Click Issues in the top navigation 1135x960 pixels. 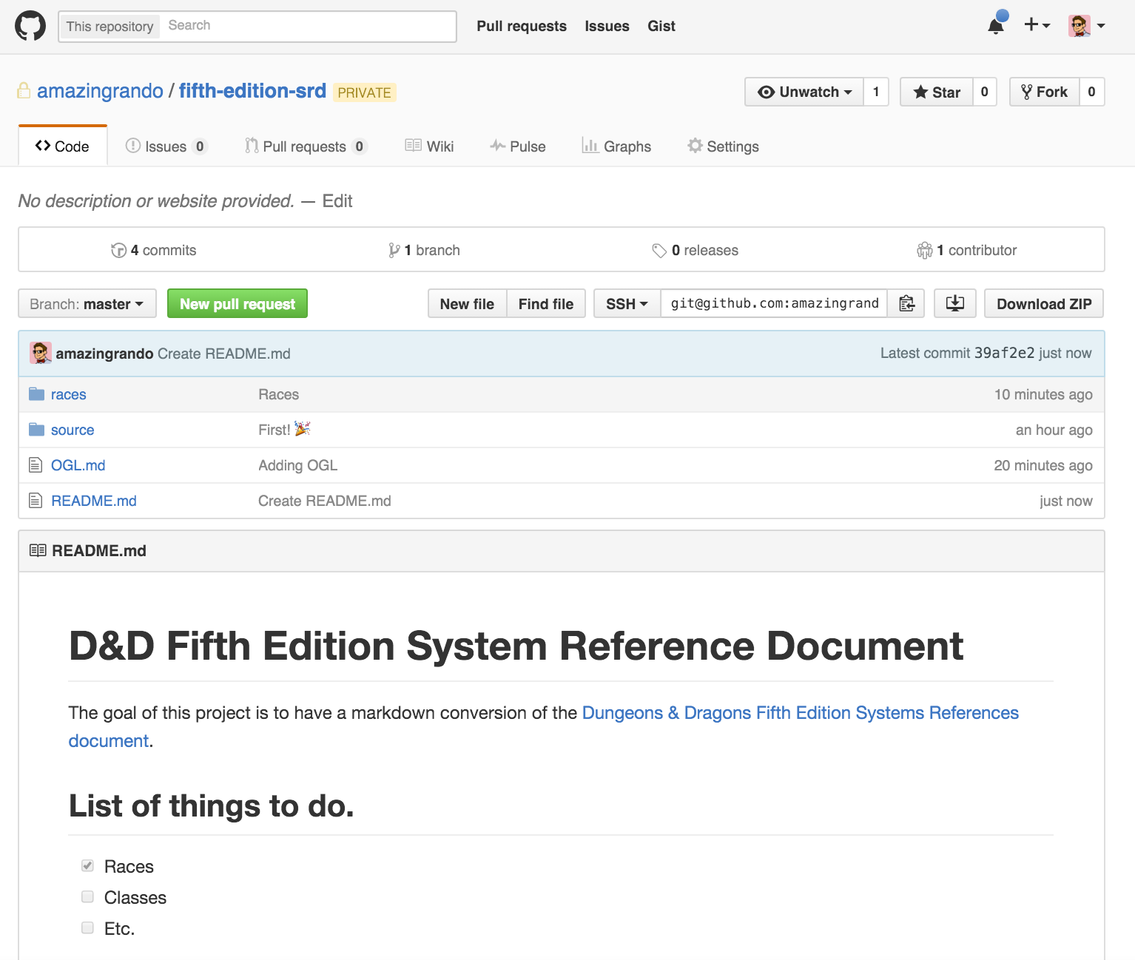pos(607,26)
